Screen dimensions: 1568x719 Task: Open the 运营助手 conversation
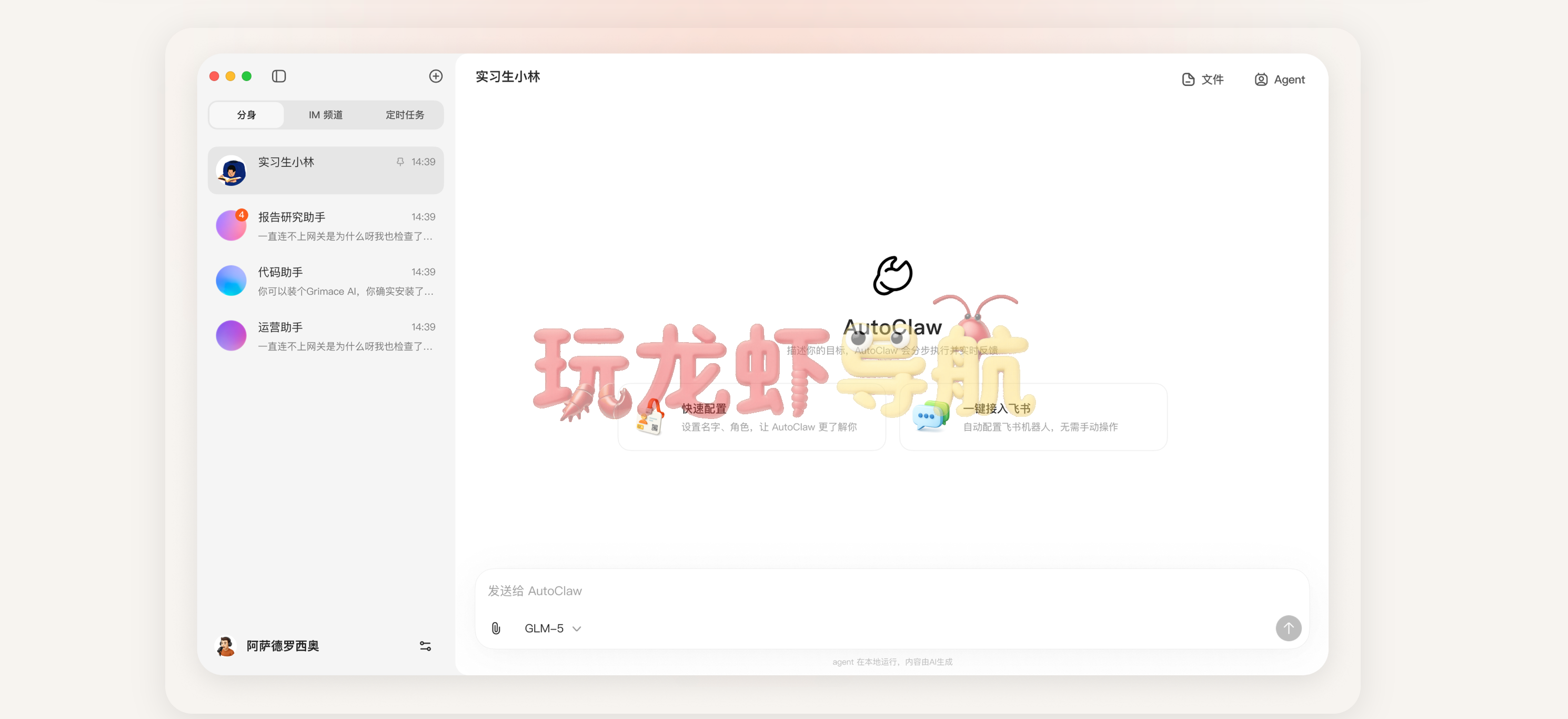point(326,336)
